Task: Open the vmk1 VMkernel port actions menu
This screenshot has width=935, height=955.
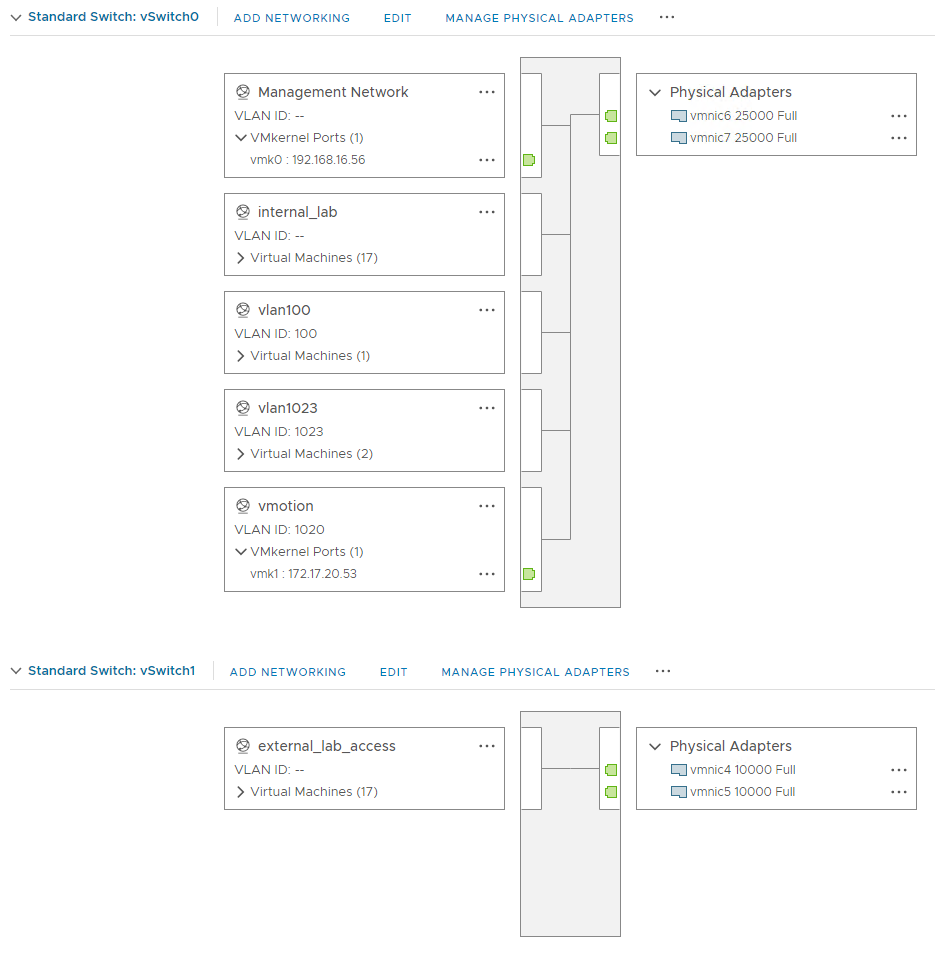Action: [487, 573]
